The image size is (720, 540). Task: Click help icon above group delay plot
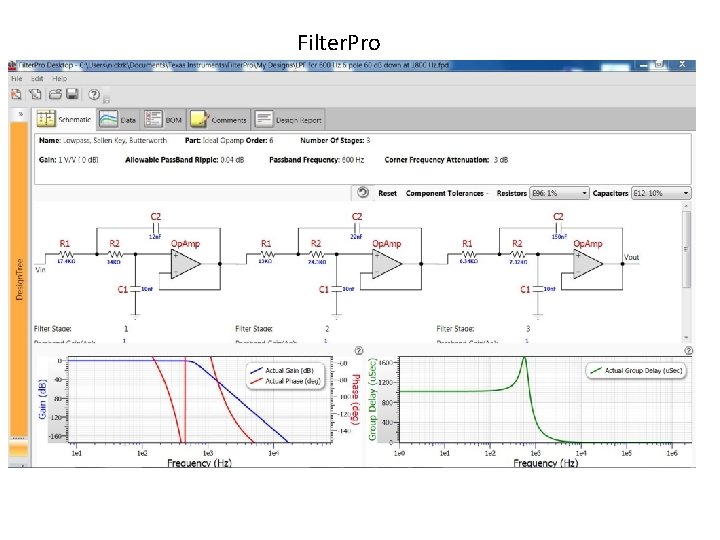coord(688,350)
